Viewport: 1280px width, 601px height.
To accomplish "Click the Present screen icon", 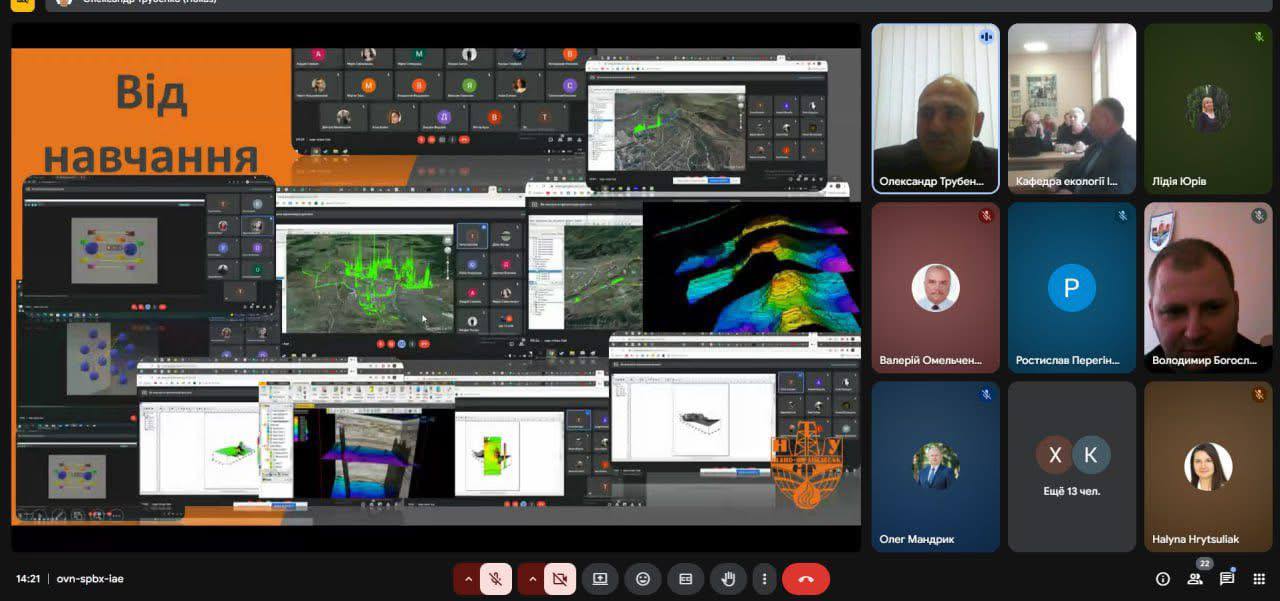I will pos(600,578).
